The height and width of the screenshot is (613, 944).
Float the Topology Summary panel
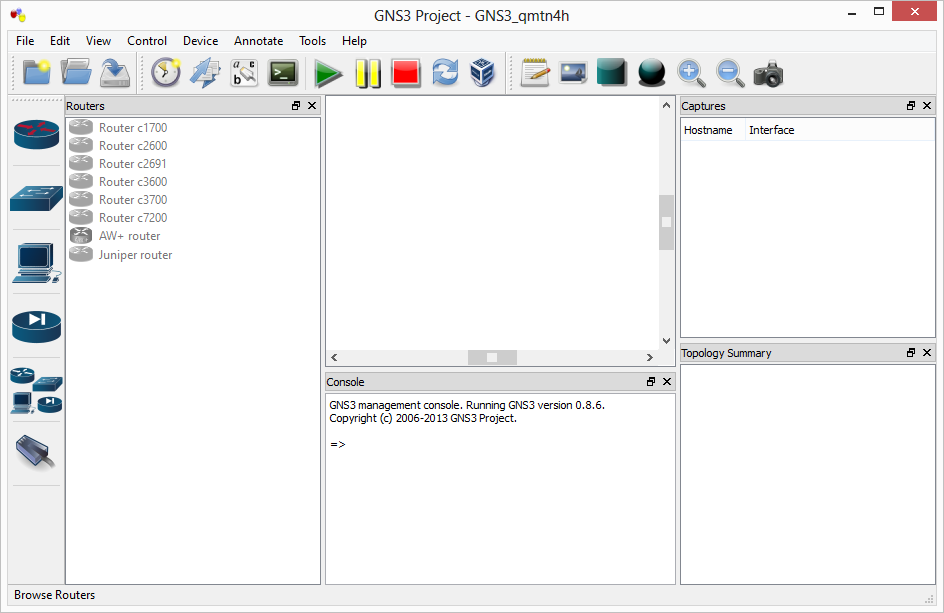coord(911,352)
